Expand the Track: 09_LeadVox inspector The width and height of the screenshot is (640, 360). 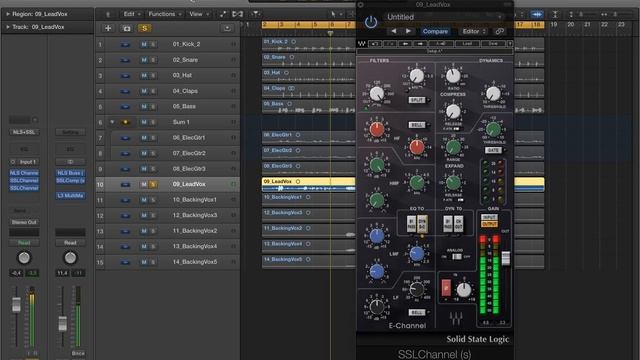pyautogui.click(x=8, y=27)
